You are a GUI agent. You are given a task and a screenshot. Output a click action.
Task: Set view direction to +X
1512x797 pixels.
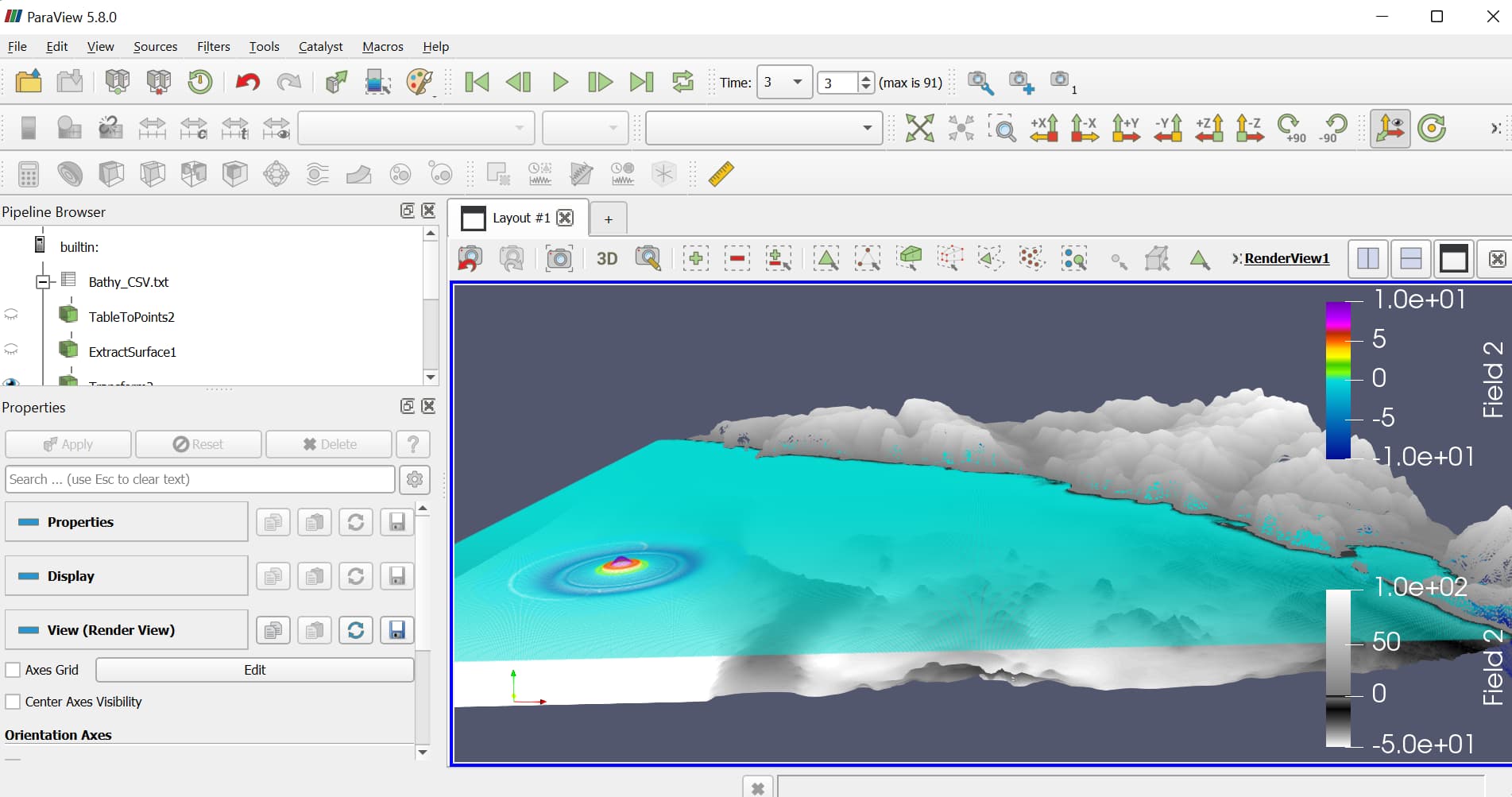click(x=1043, y=128)
